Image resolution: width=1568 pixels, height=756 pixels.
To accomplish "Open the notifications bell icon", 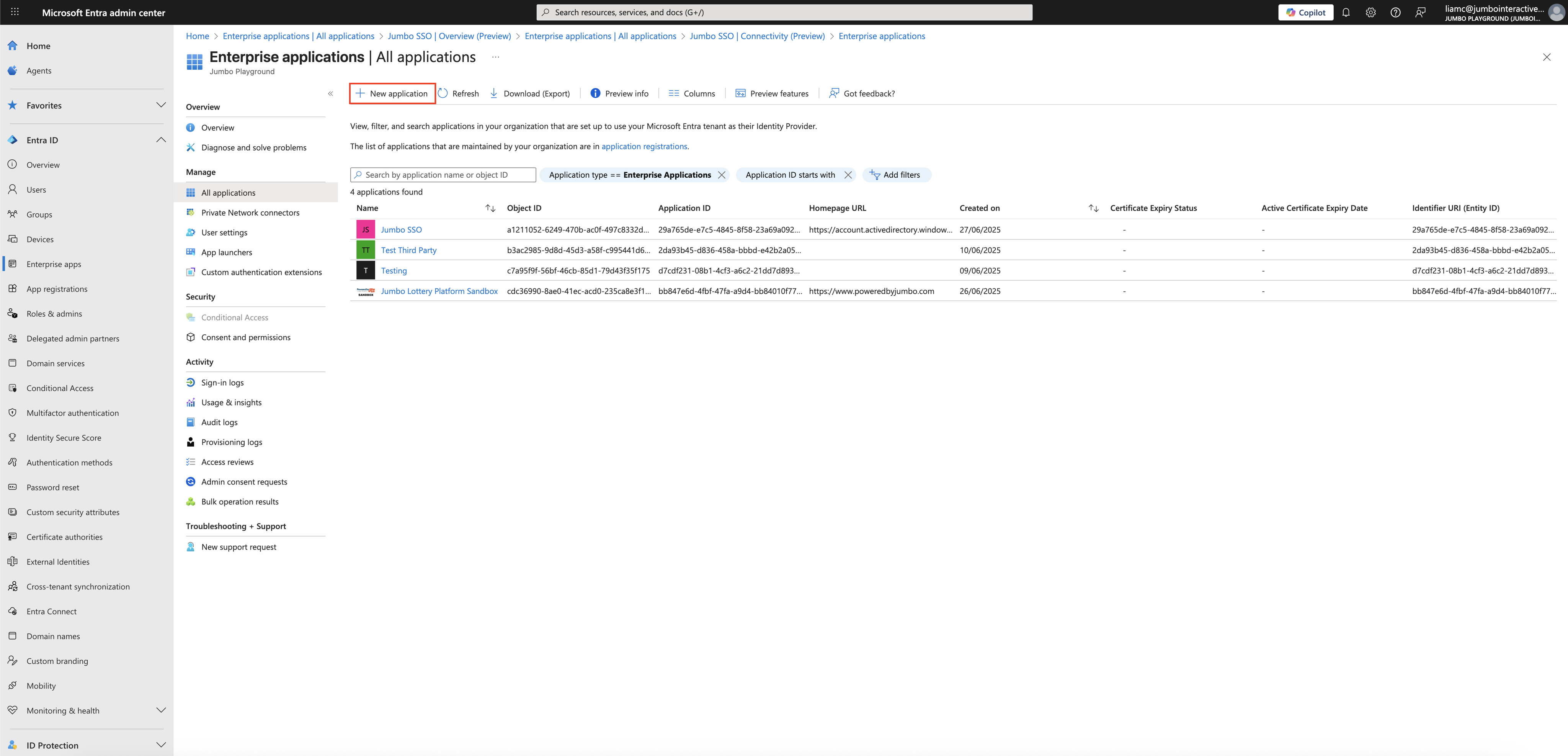I will [1346, 12].
